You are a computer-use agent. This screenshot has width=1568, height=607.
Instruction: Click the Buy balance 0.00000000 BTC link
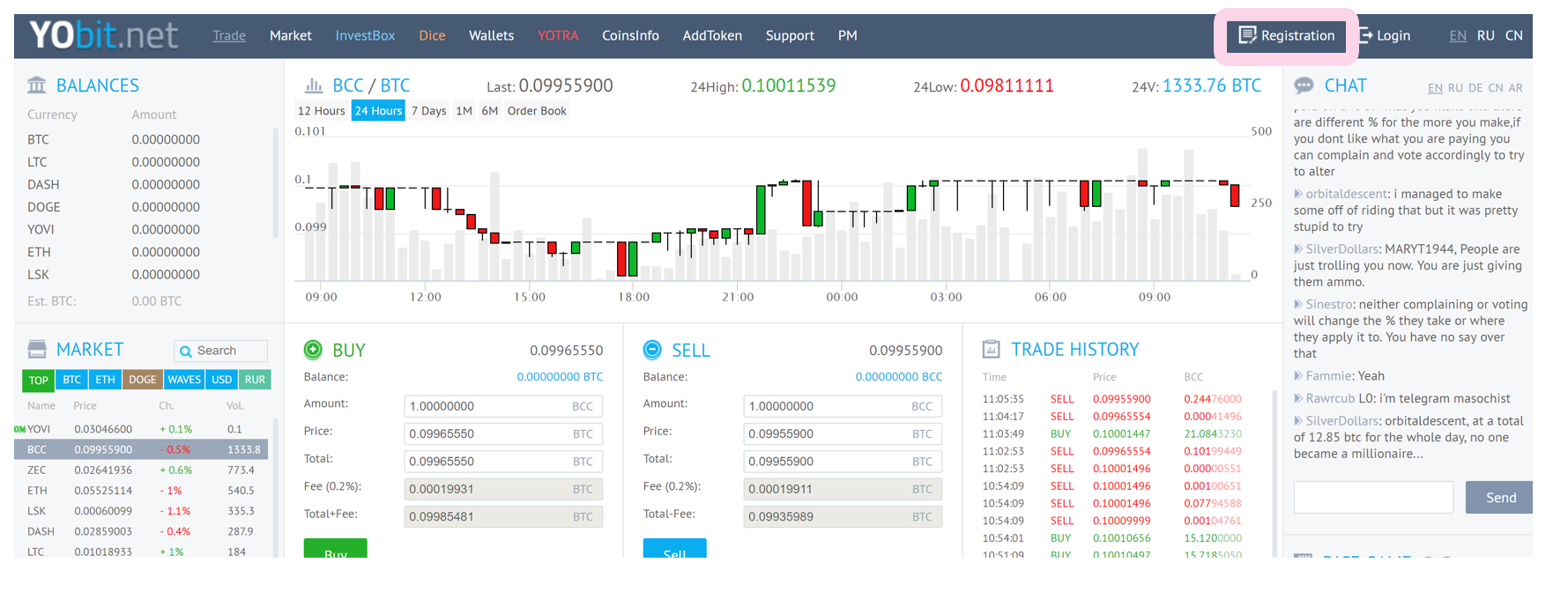pos(560,376)
